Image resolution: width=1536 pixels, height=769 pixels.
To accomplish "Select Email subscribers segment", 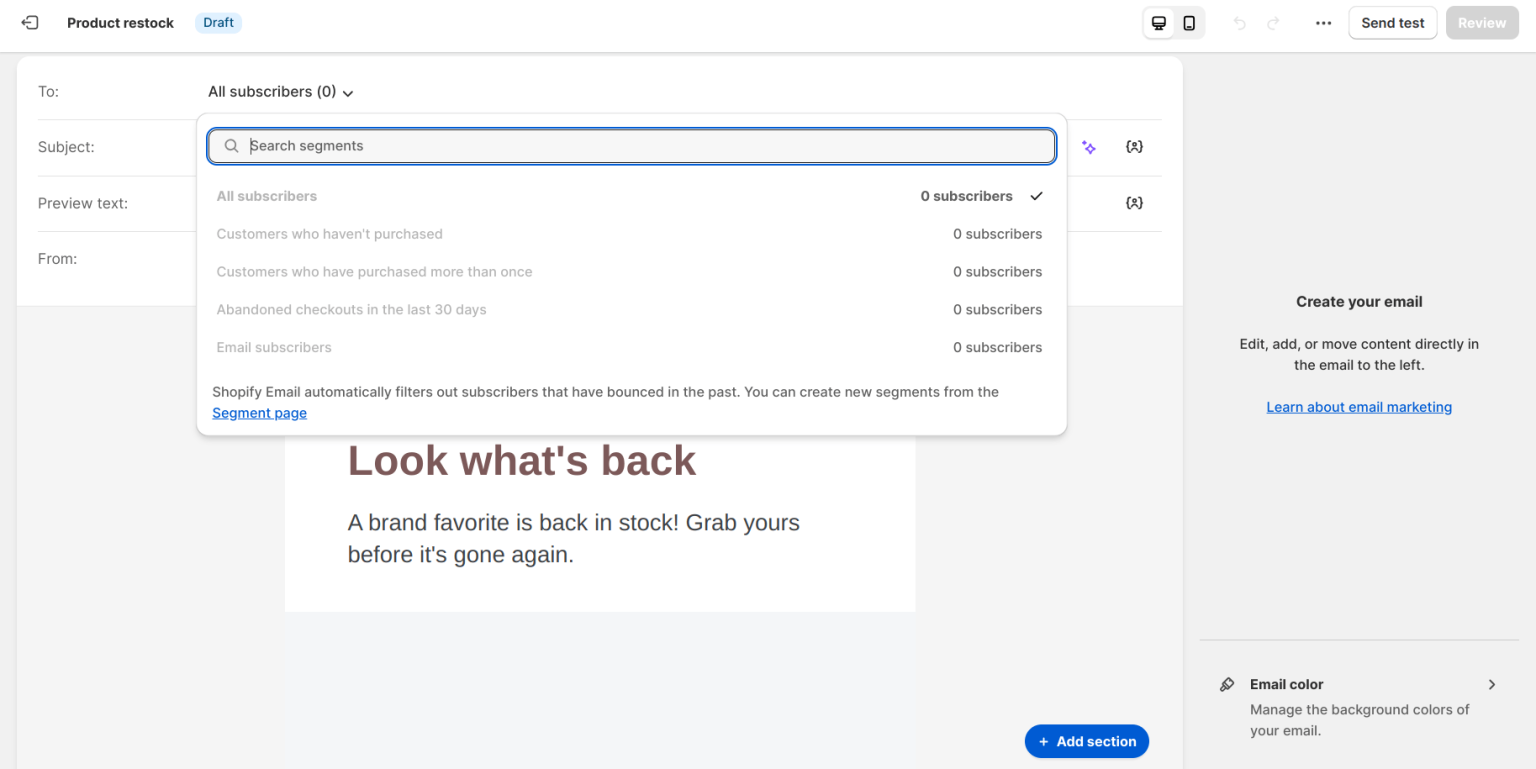I will click(x=274, y=347).
